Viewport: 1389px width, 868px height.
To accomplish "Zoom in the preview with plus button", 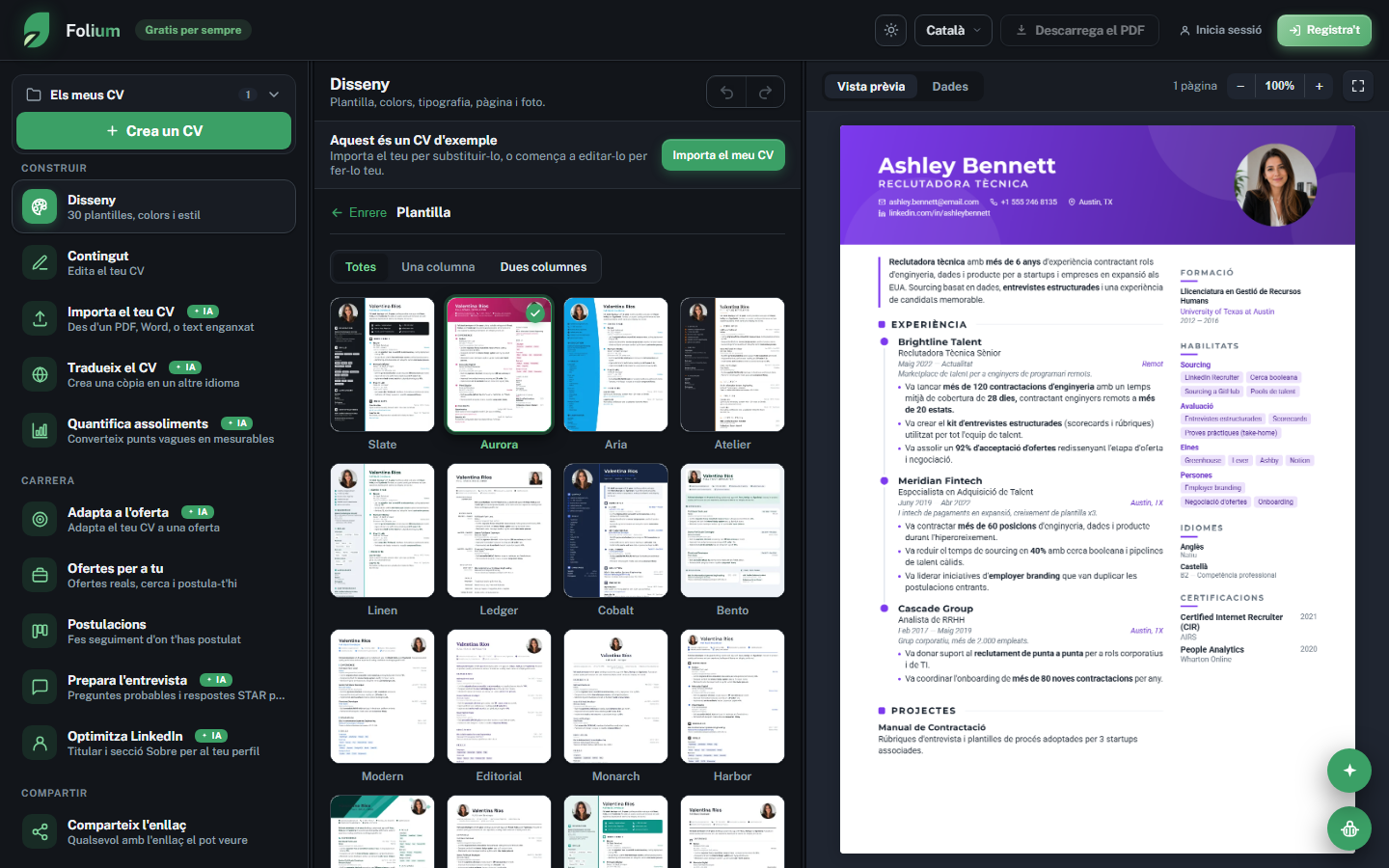I will (1320, 86).
